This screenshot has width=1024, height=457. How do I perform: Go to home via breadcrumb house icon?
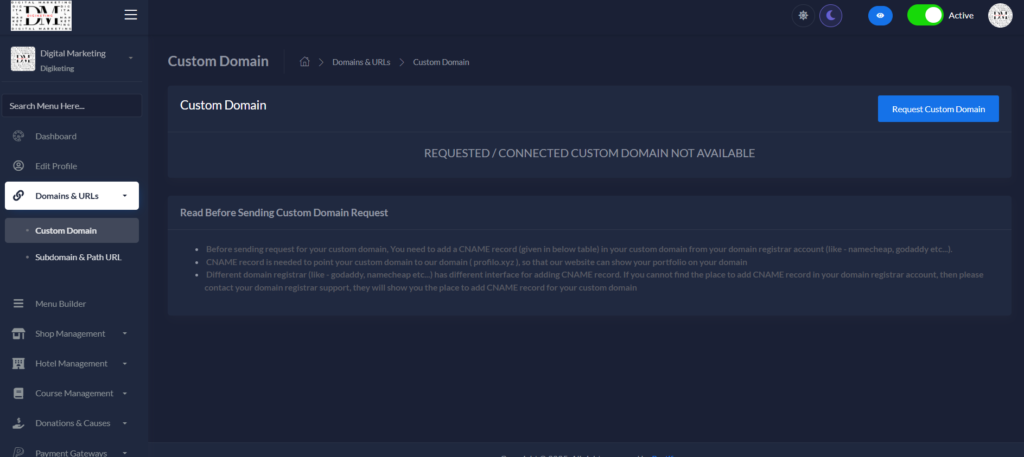coord(304,61)
